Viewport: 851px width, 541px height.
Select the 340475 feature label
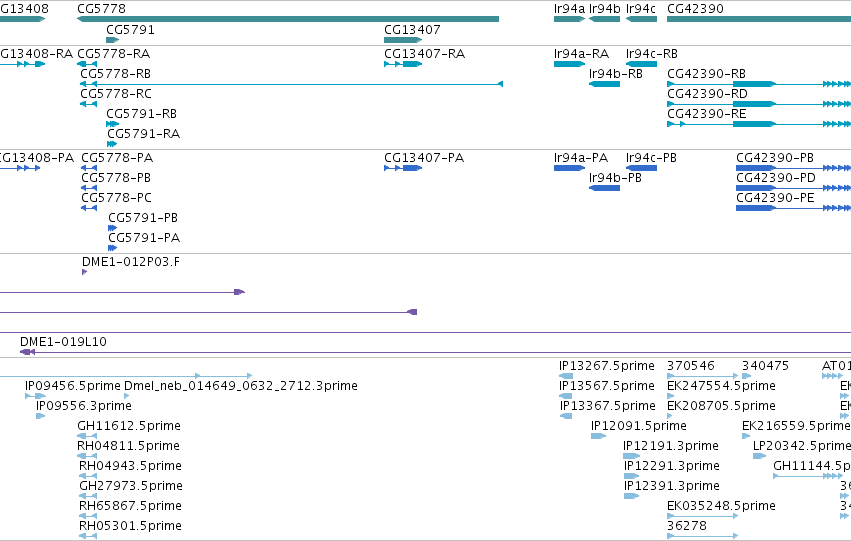tap(765, 366)
